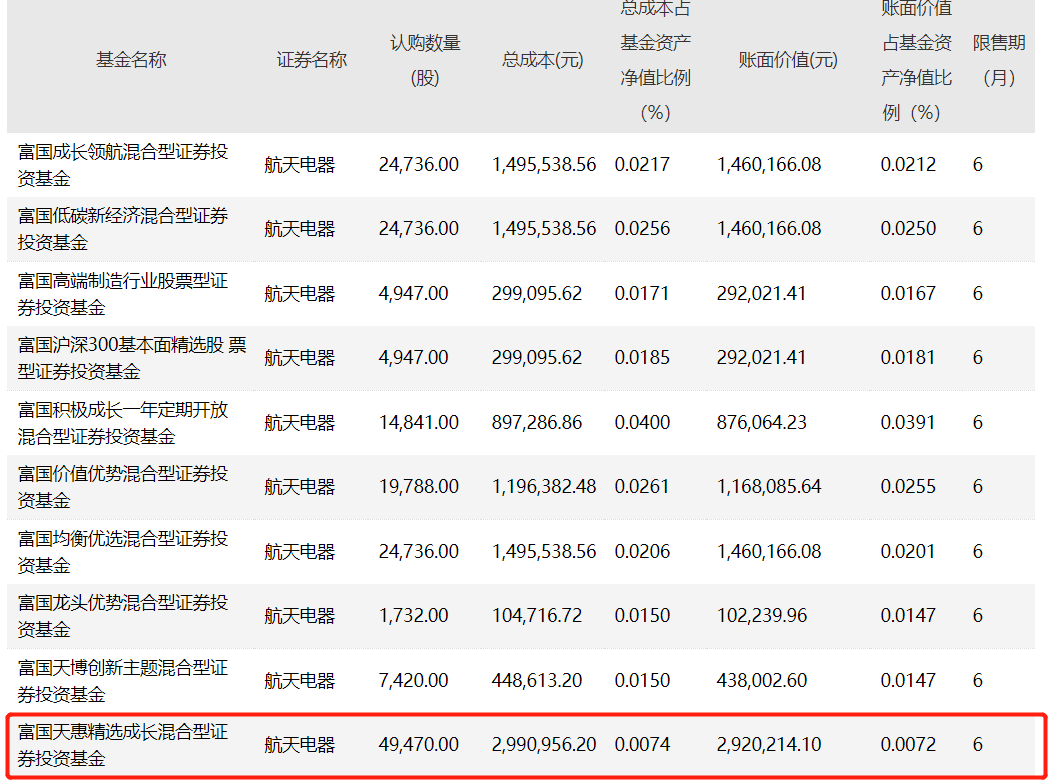Click total cost 299,095.62 in 富国沪深300 row
This screenshot has width=1049, height=781.
coord(537,357)
